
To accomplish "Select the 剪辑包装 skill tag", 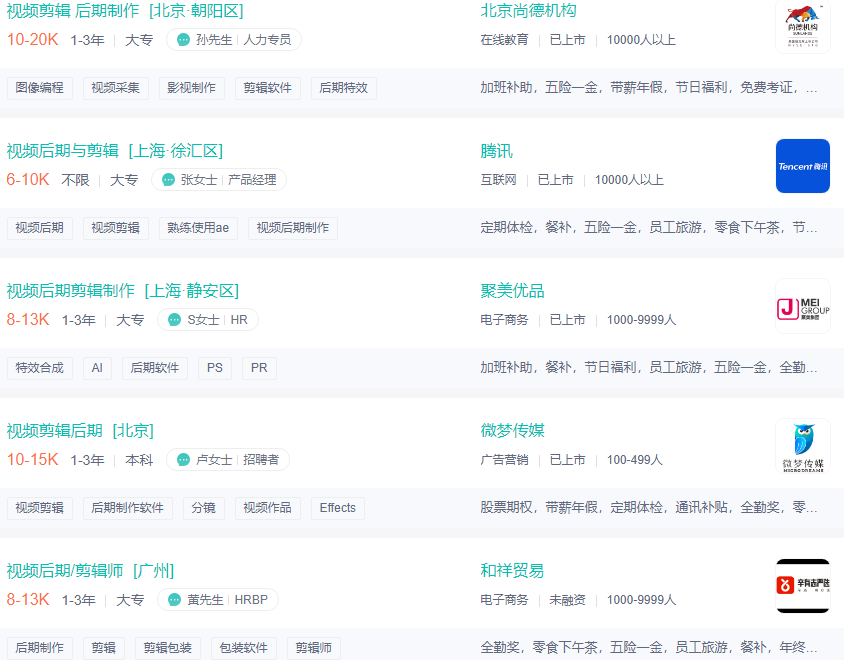I will [167, 648].
